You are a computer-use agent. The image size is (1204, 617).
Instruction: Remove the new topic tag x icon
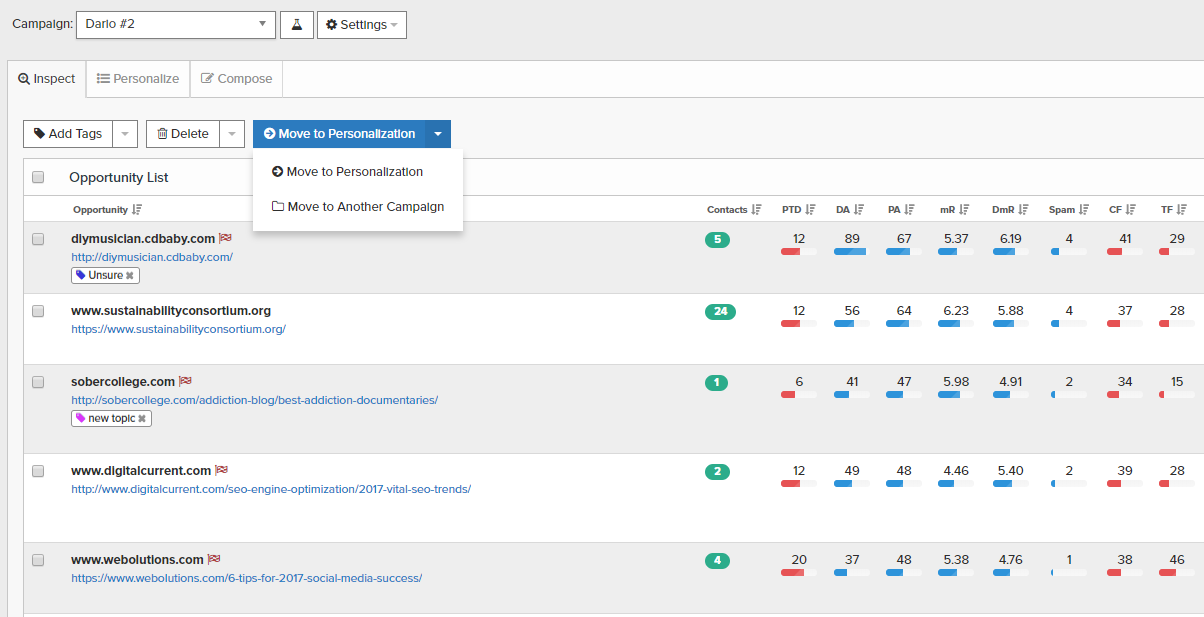click(x=142, y=419)
